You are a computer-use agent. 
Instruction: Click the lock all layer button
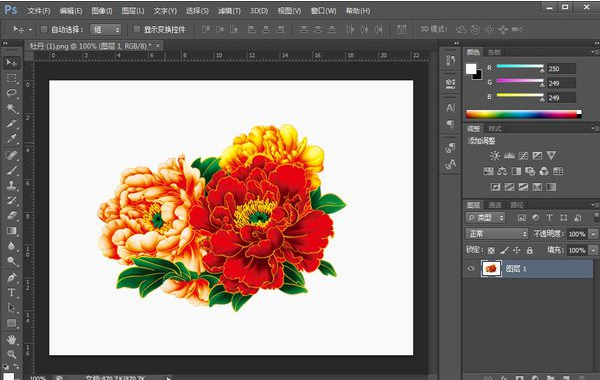pyautogui.click(x=530, y=250)
